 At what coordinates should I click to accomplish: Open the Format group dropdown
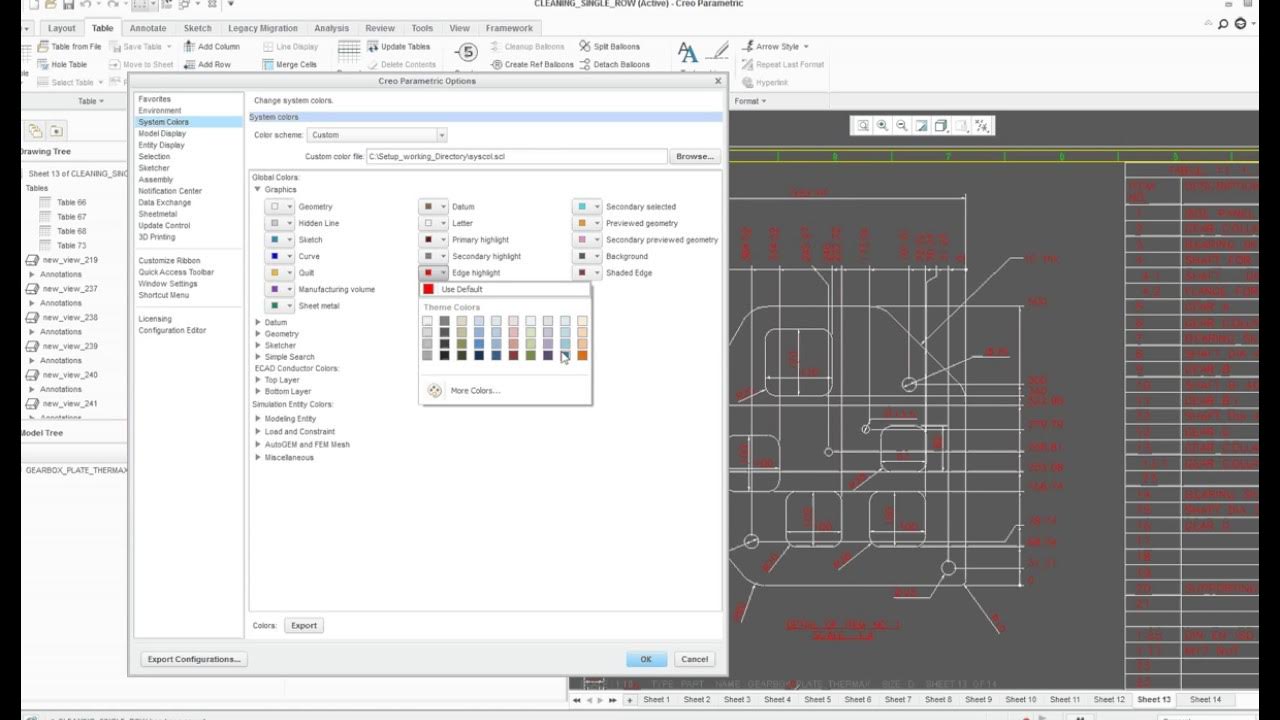click(750, 101)
